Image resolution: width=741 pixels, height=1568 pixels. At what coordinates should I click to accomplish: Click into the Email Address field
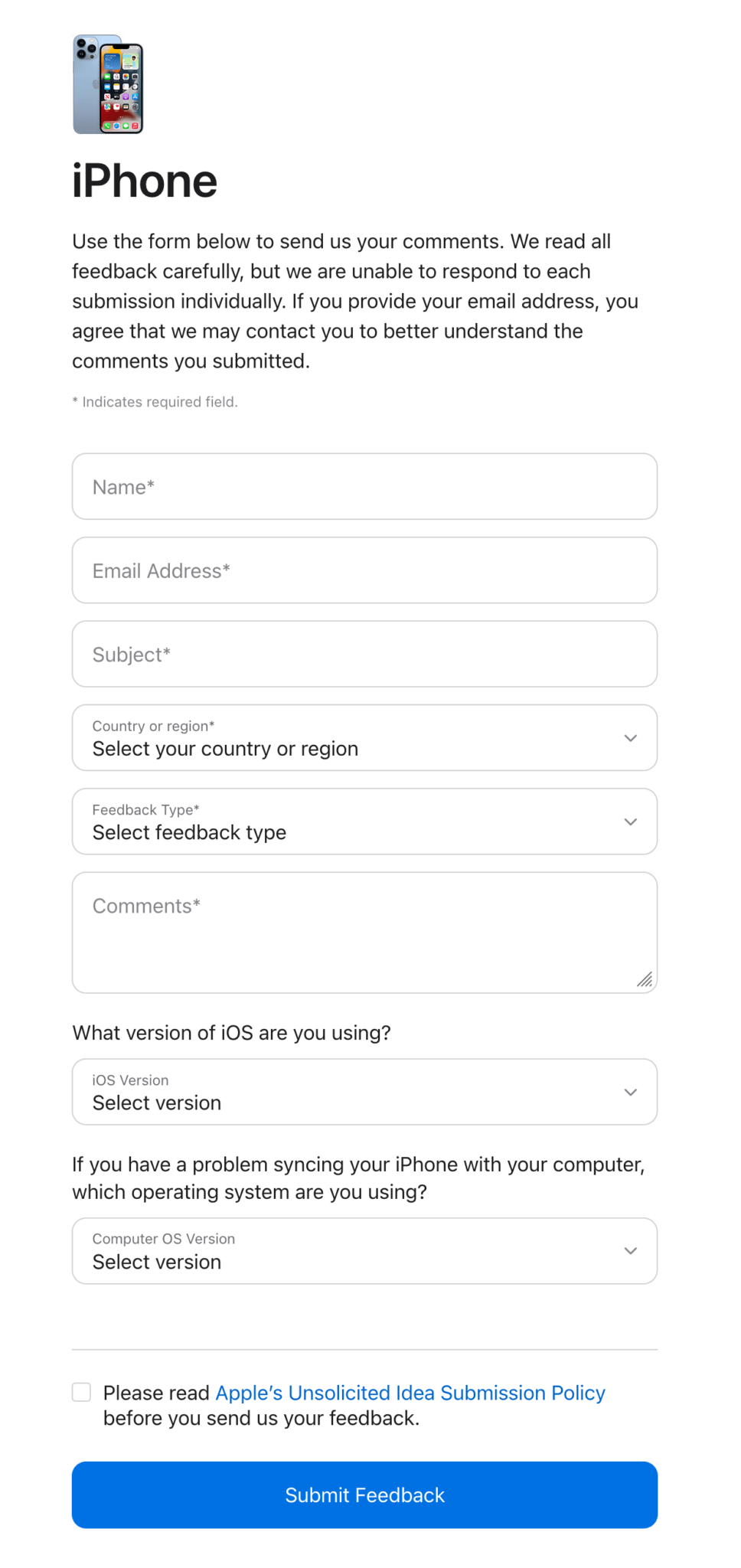pyautogui.click(x=364, y=570)
